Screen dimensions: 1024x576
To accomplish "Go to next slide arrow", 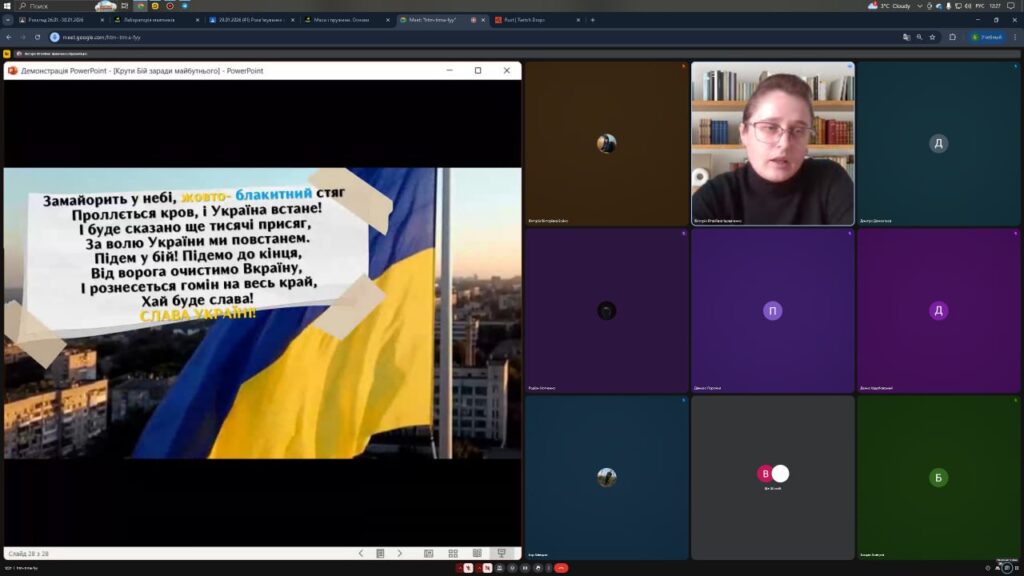I will tap(399, 553).
